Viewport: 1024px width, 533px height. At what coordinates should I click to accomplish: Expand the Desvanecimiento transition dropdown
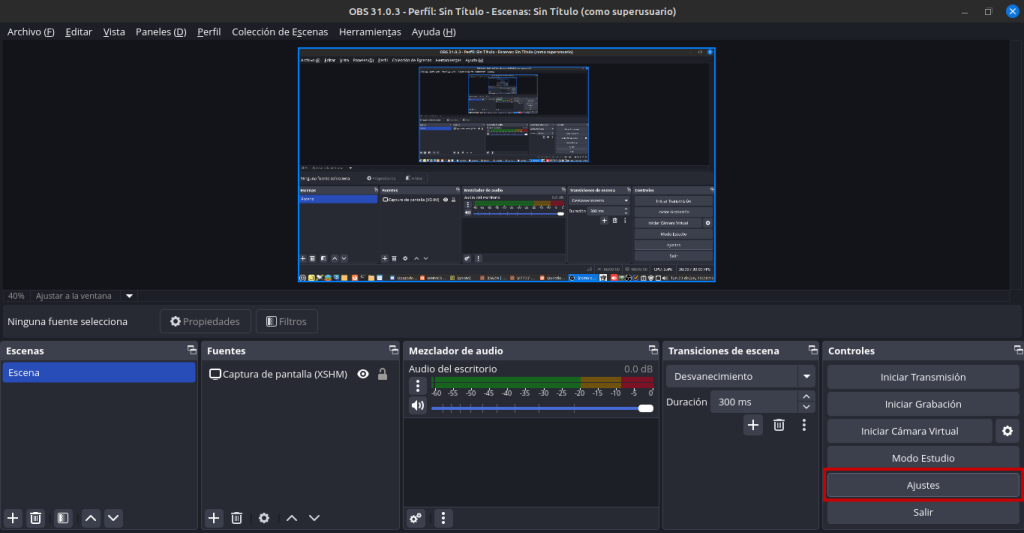pos(806,377)
